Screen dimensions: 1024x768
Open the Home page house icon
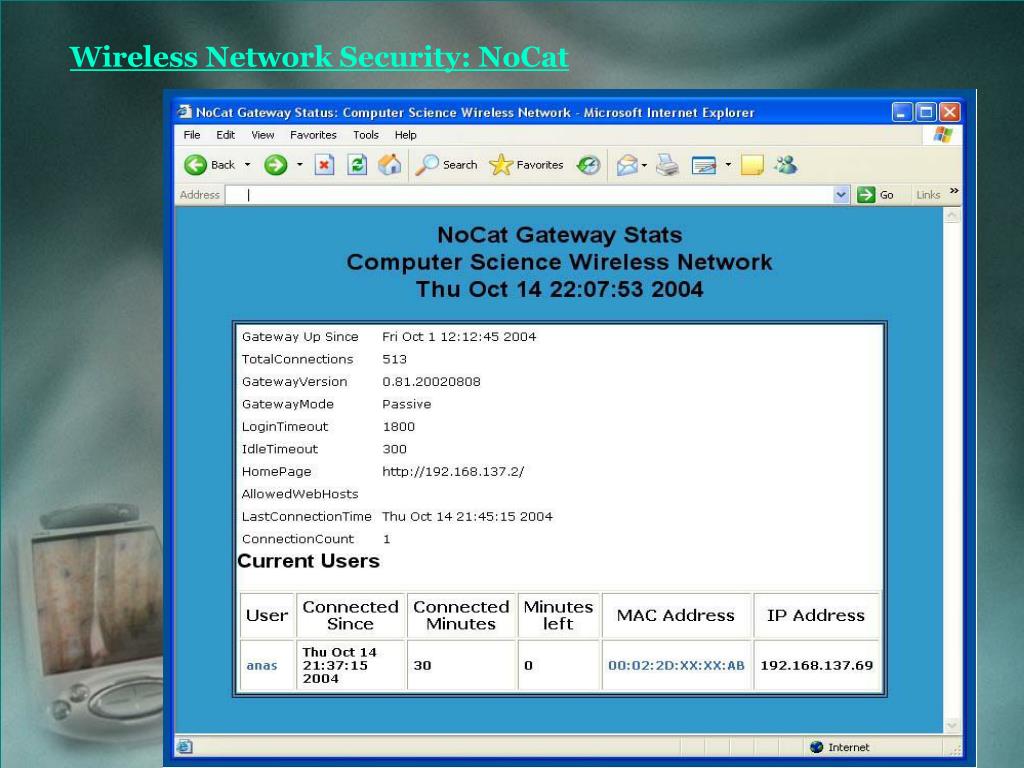click(390, 165)
